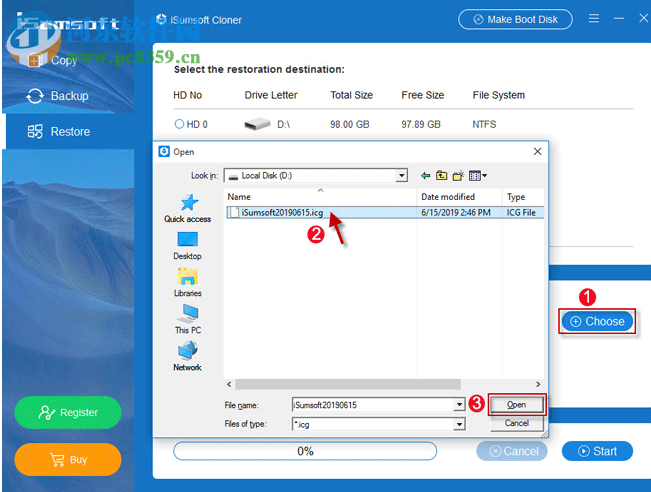Viewport: 651px width, 492px height.
Task: Select the iSumsoft20190615.icg file
Action: [x=282, y=213]
